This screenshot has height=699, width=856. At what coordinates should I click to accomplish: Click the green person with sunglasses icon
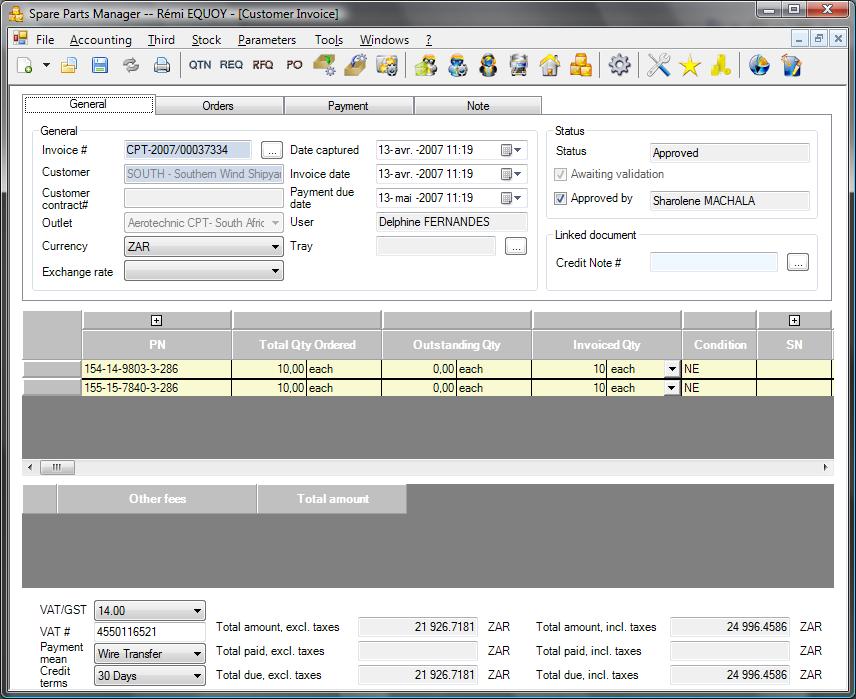click(426, 66)
